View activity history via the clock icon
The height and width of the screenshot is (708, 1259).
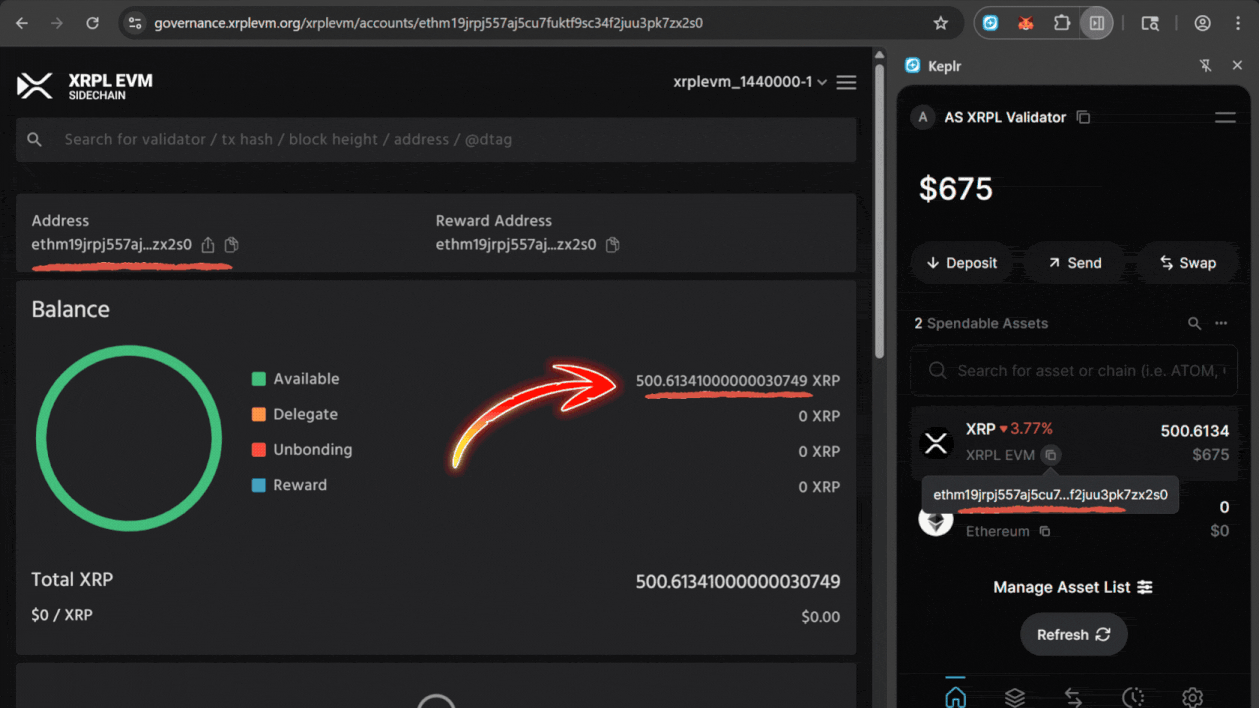[x=1132, y=697]
